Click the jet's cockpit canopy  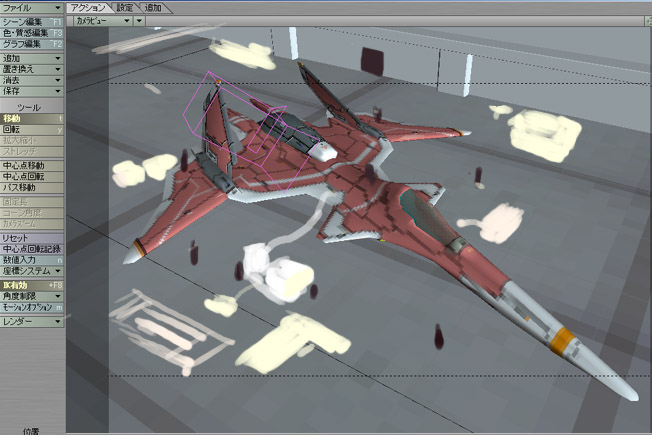coord(432,218)
